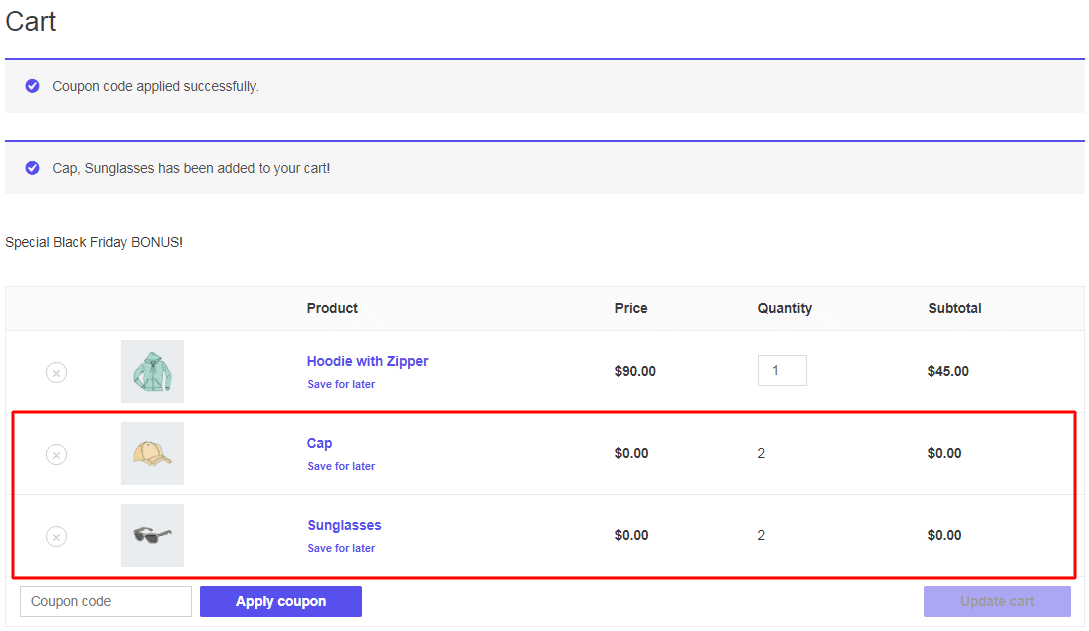The width and height of the screenshot is (1089, 631).
Task: Click the Special Black Friday BONUS text
Action: coord(94,242)
